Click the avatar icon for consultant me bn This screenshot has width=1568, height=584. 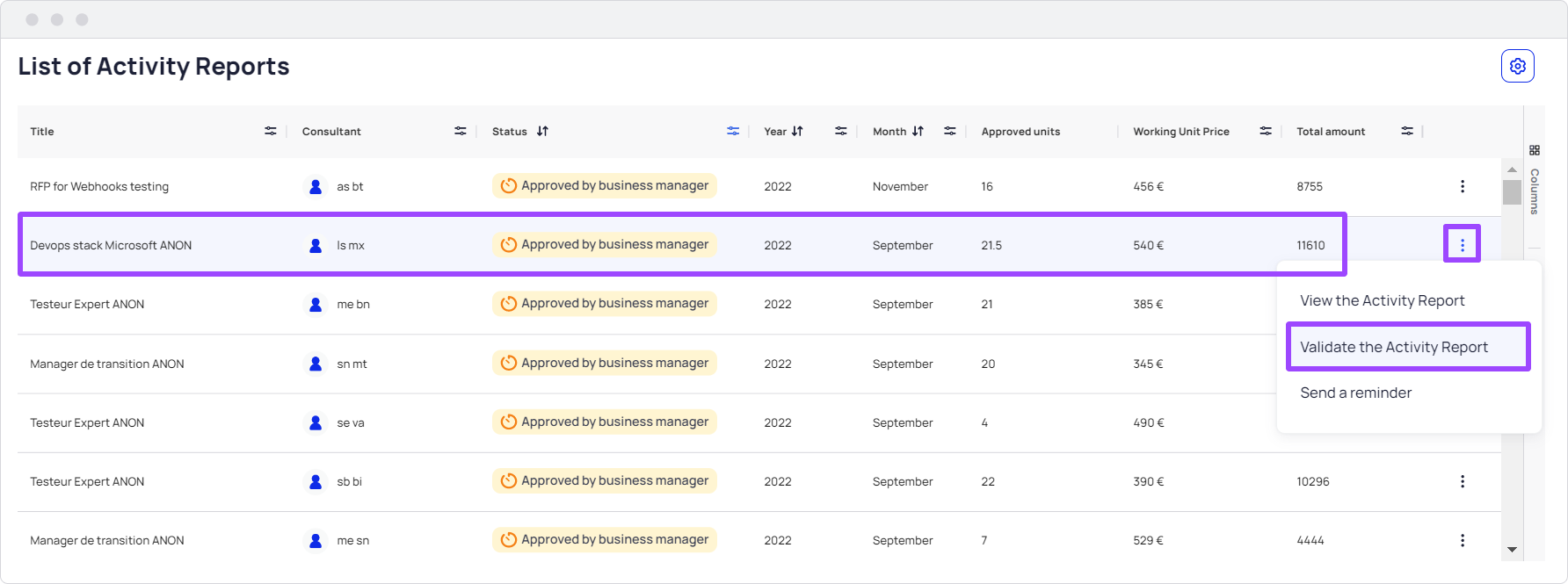coord(316,304)
